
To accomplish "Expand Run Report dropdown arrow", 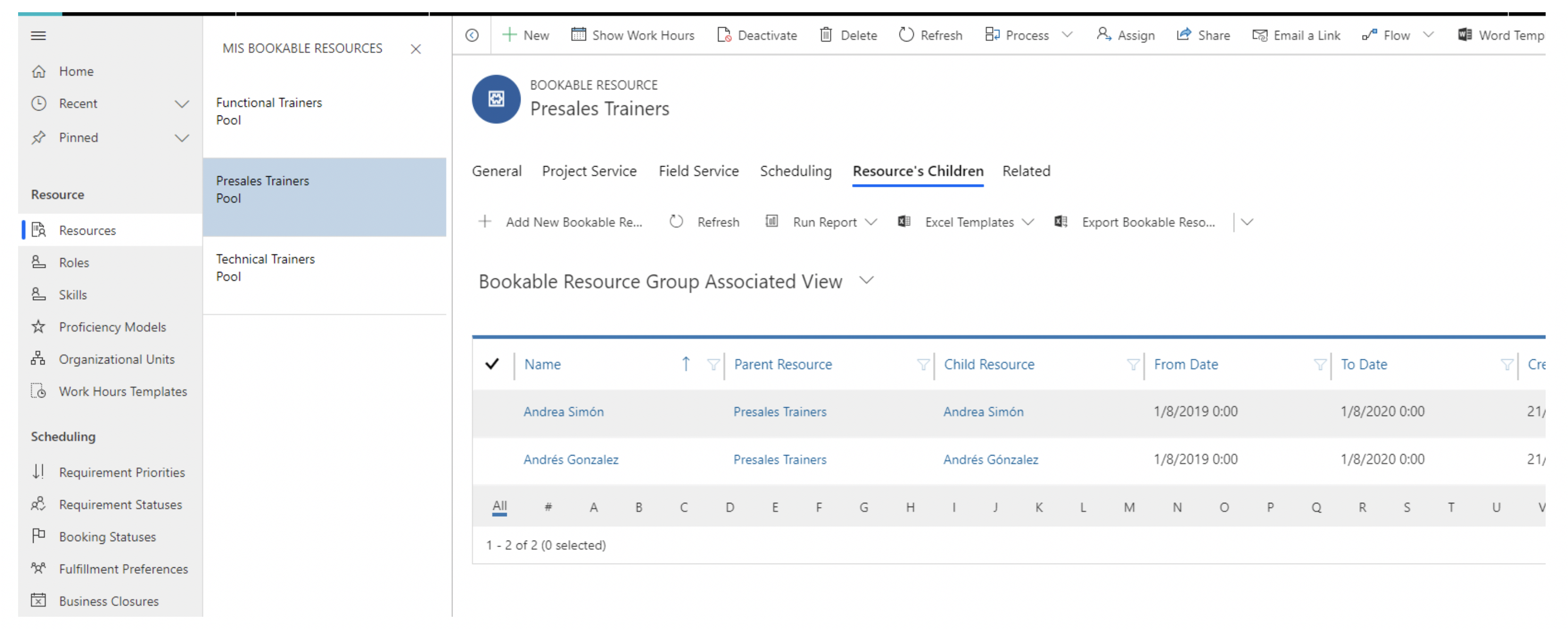I will (x=871, y=222).
